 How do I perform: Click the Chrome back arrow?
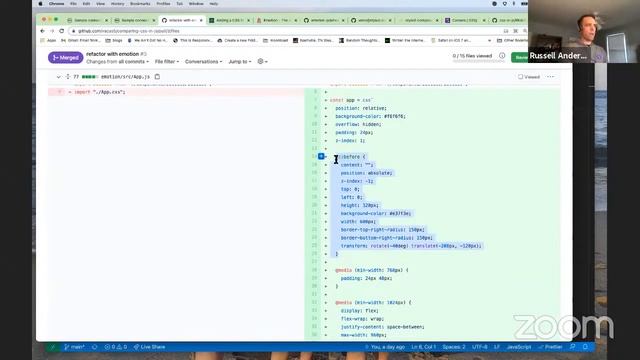pos(42,31)
